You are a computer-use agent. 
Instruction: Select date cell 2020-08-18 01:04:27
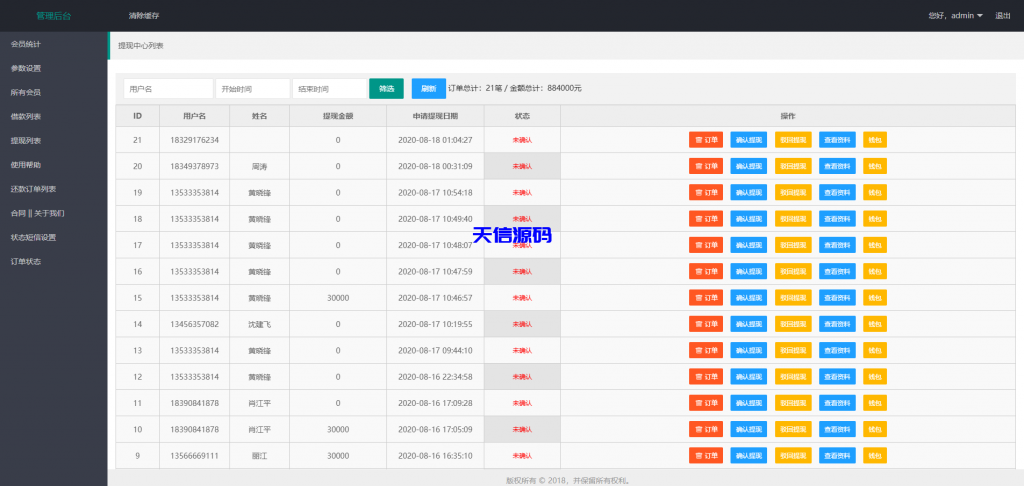435,140
